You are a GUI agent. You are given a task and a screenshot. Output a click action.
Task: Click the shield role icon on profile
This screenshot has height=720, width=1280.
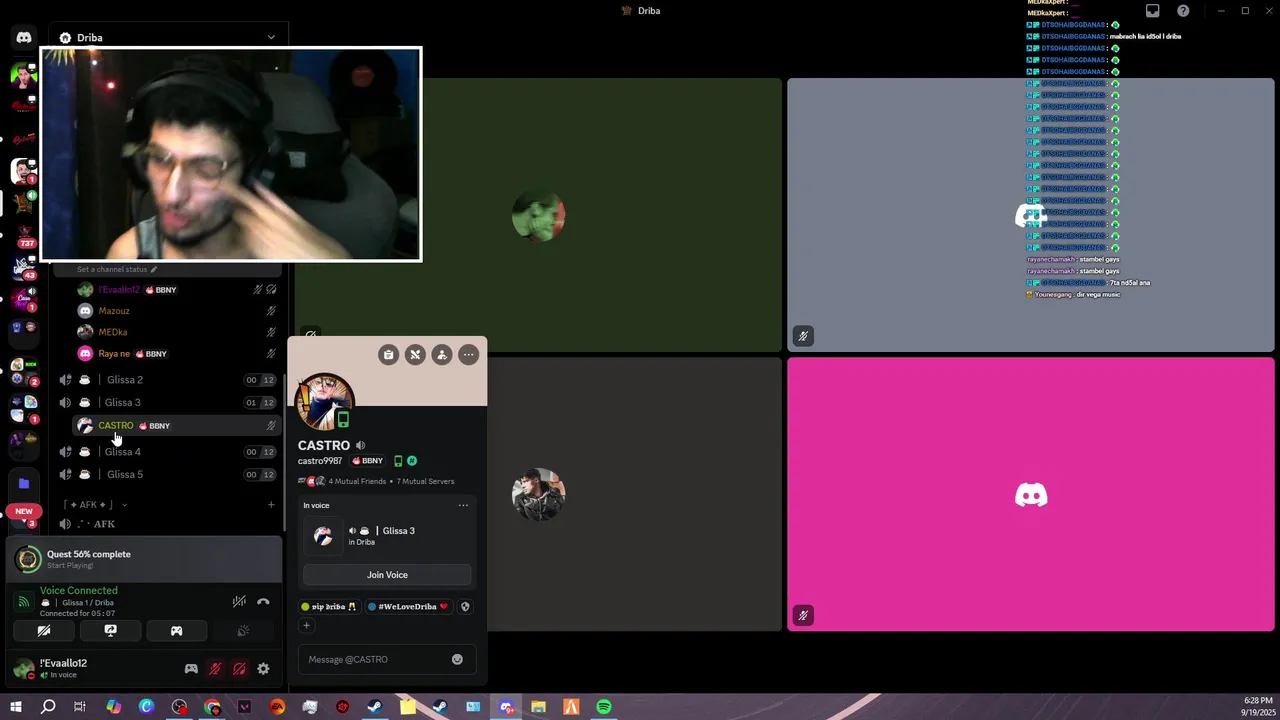pos(465,607)
